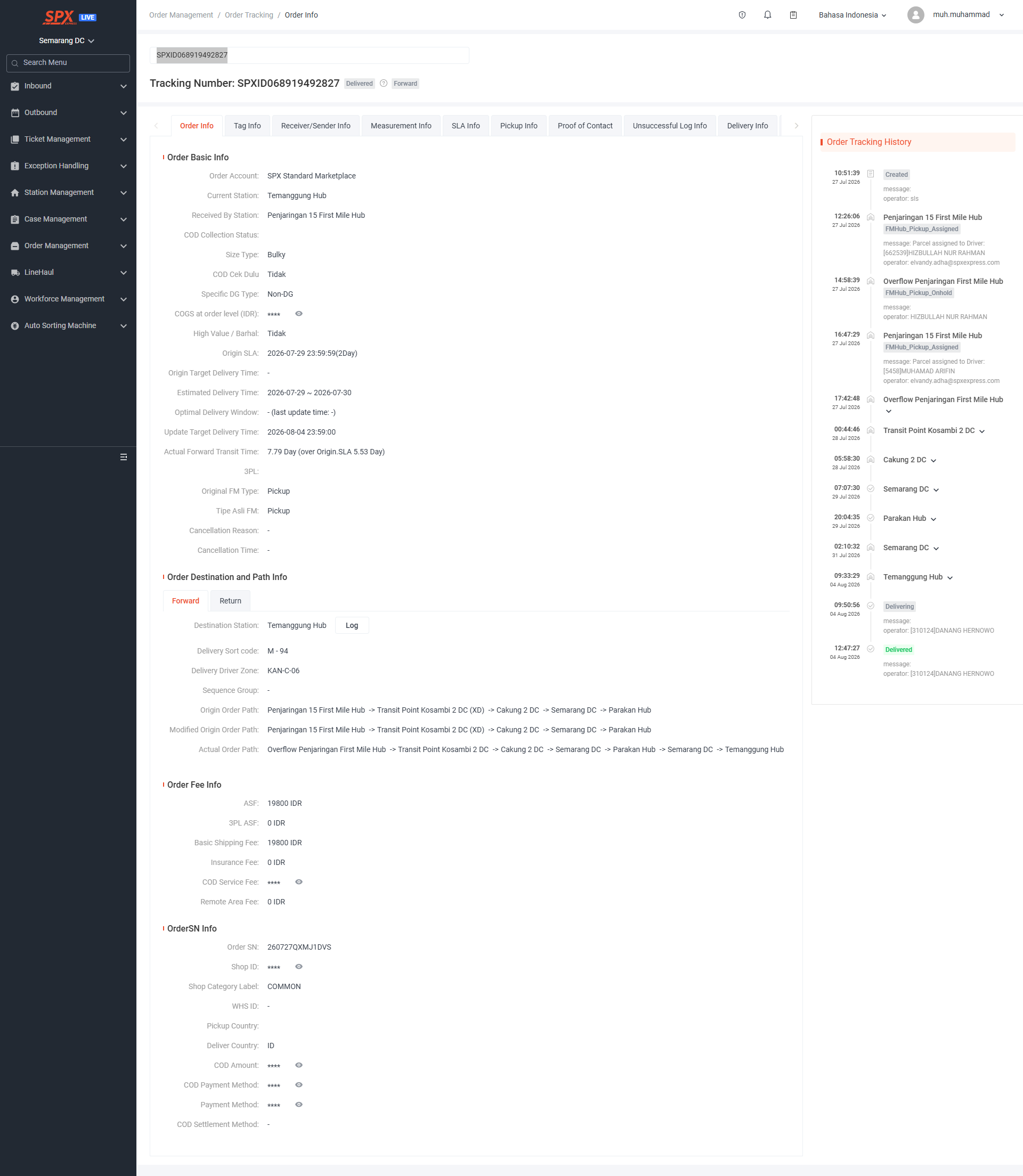
Task: Open the Pickup Info tab
Action: [519, 126]
